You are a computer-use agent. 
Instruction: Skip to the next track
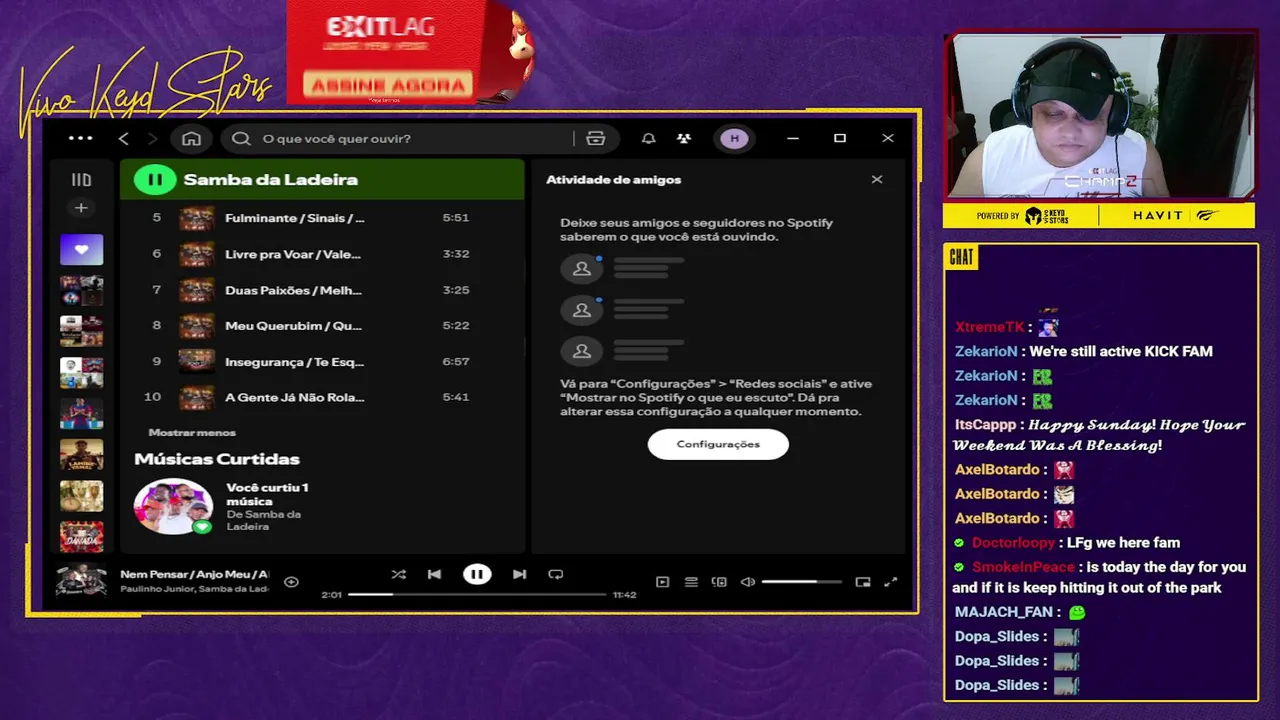519,574
